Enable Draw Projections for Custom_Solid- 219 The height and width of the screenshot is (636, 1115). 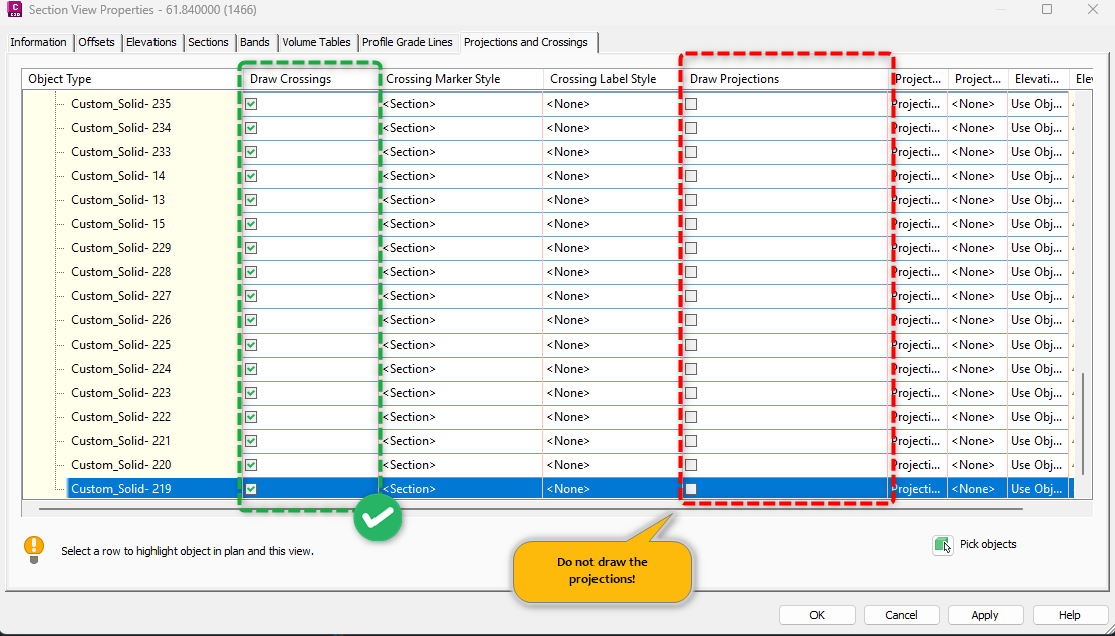[x=689, y=488]
